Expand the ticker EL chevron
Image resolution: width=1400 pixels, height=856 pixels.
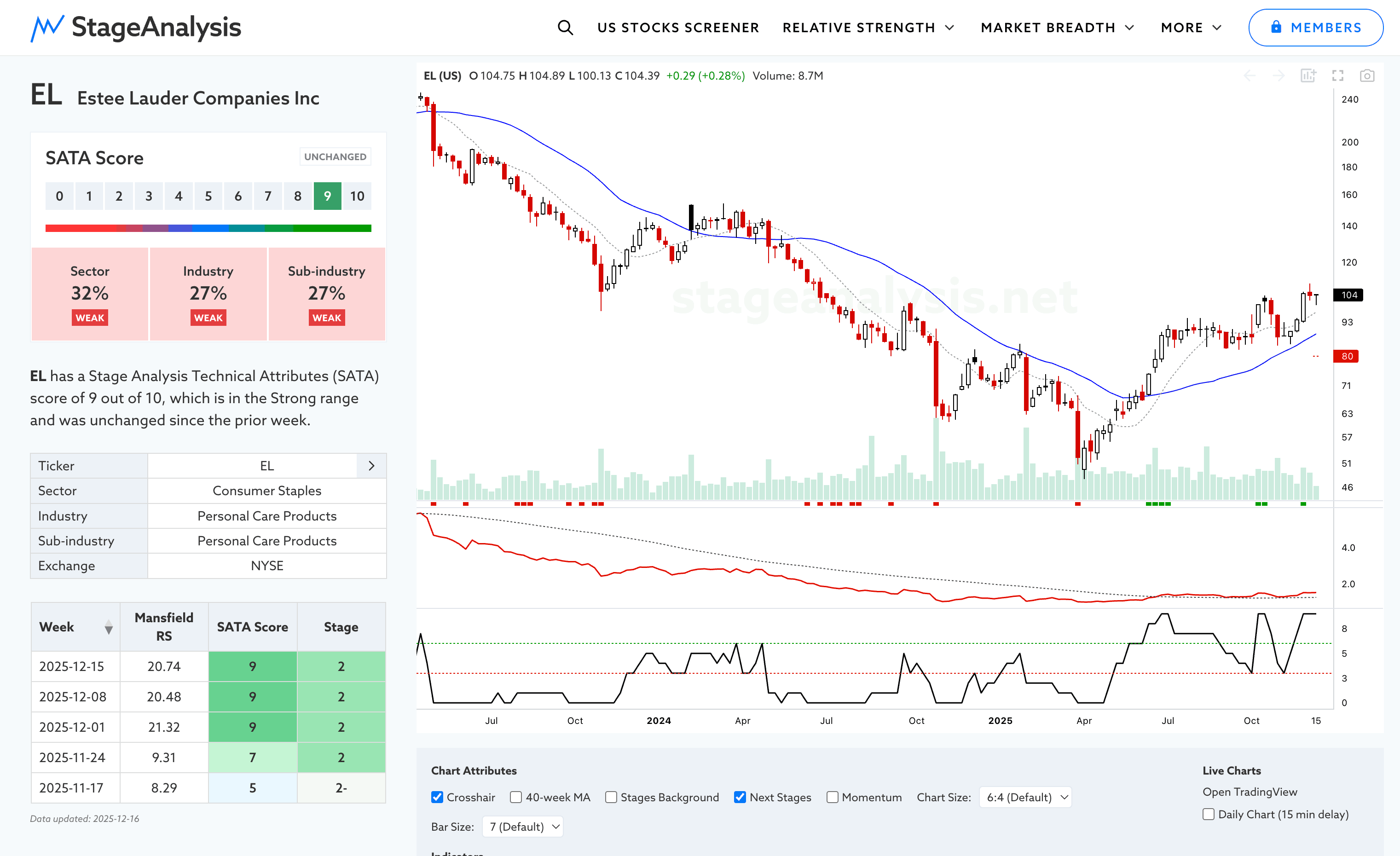(x=371, y=466)
